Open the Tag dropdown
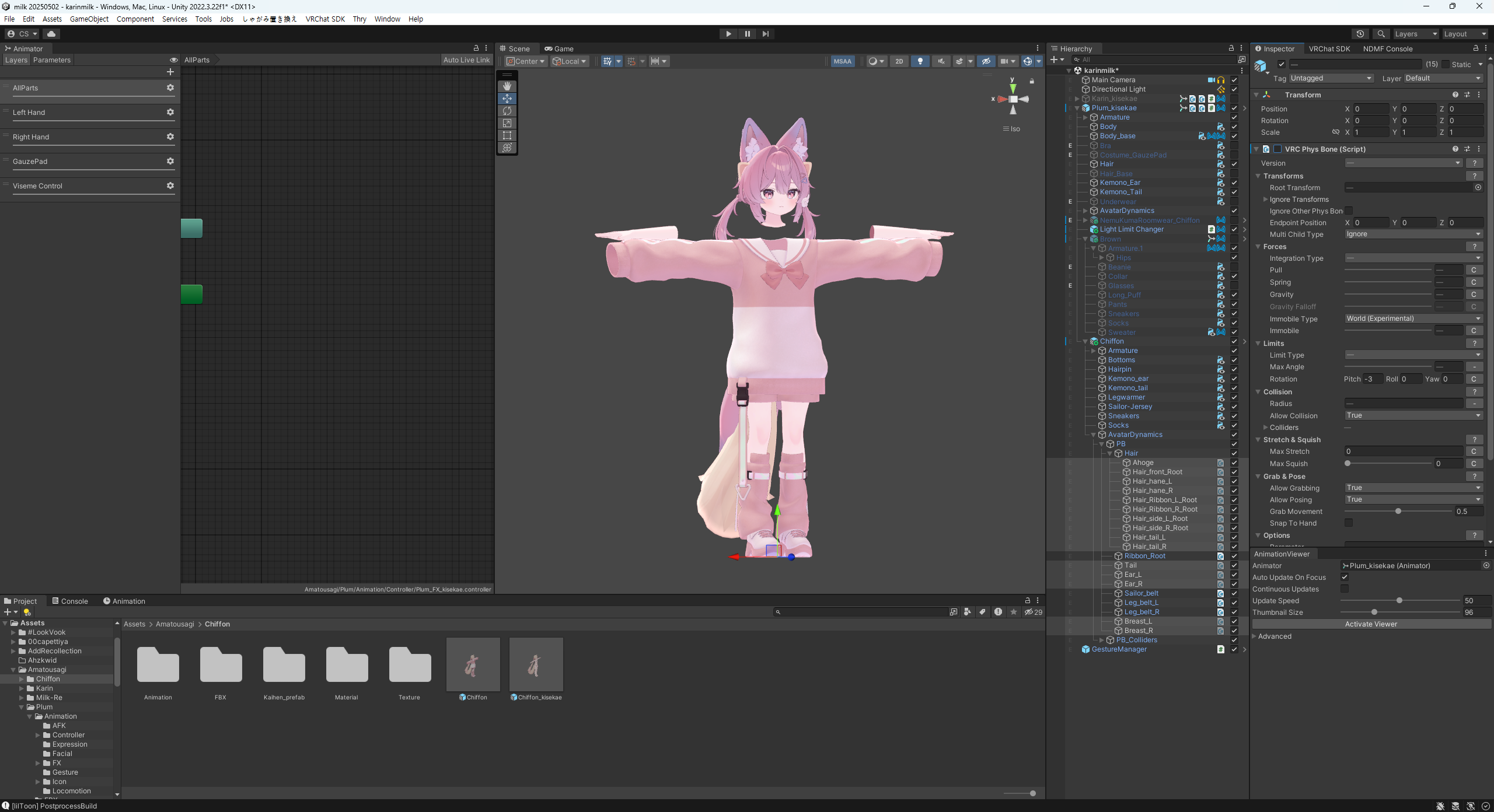Screen dimensions: 1494x812 click(1331, 78)
